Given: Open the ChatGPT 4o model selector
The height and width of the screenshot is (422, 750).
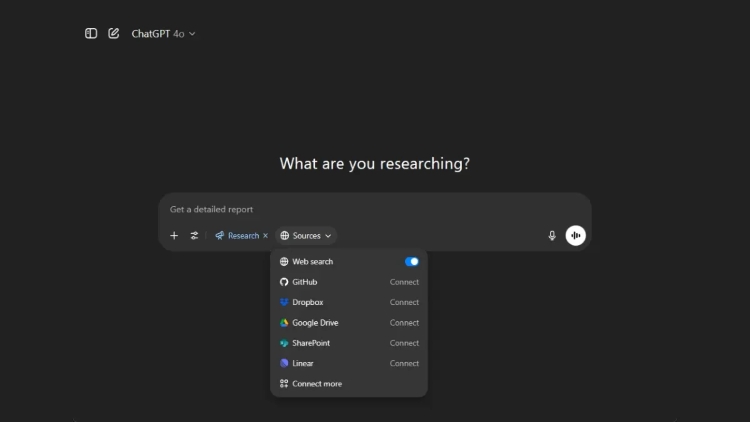Looking at the screenshot, I should tap(163, 33).
